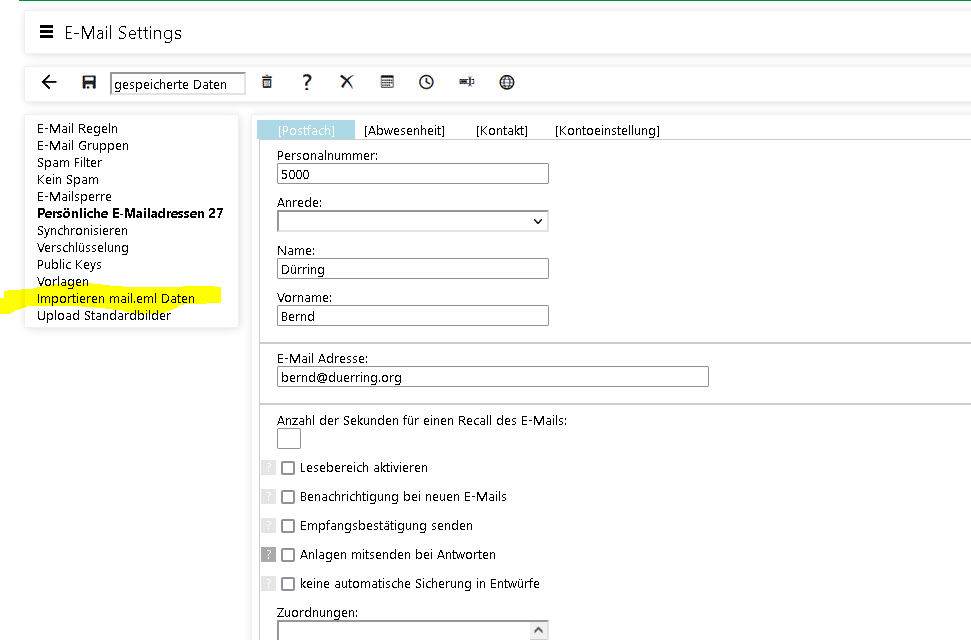
Task: Expand the Anrede dropdown
Action: click(538, 221)
